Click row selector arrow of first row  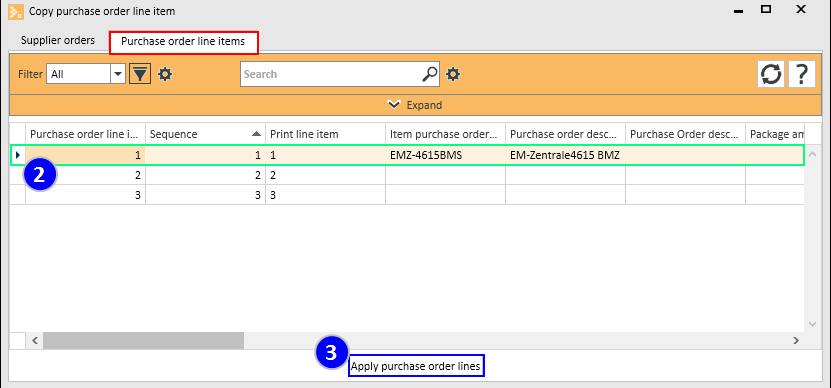[x=17, y=155]
